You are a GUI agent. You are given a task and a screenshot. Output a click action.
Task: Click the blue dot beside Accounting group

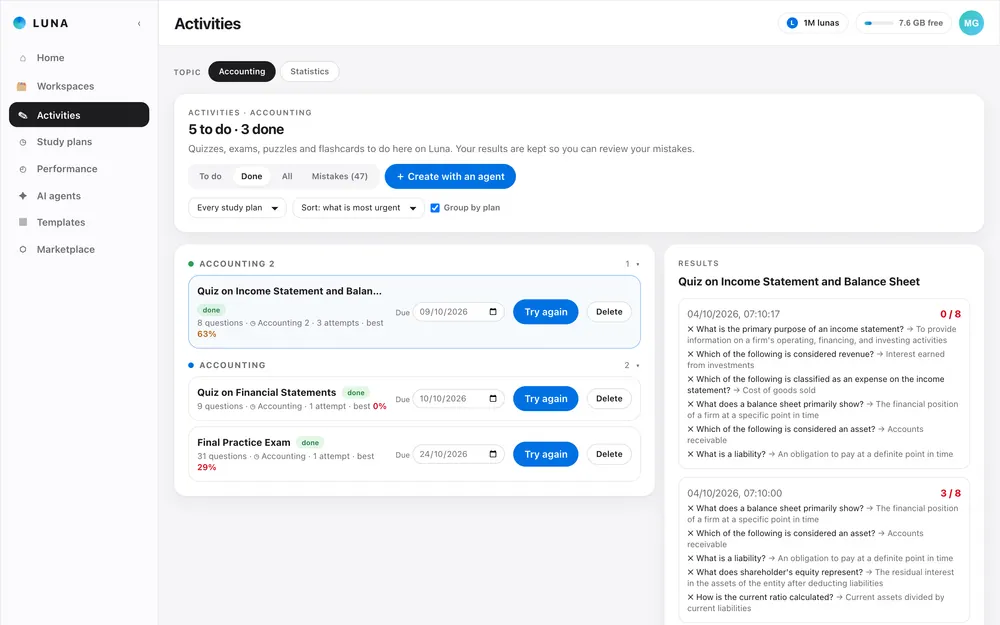(191, 365)
